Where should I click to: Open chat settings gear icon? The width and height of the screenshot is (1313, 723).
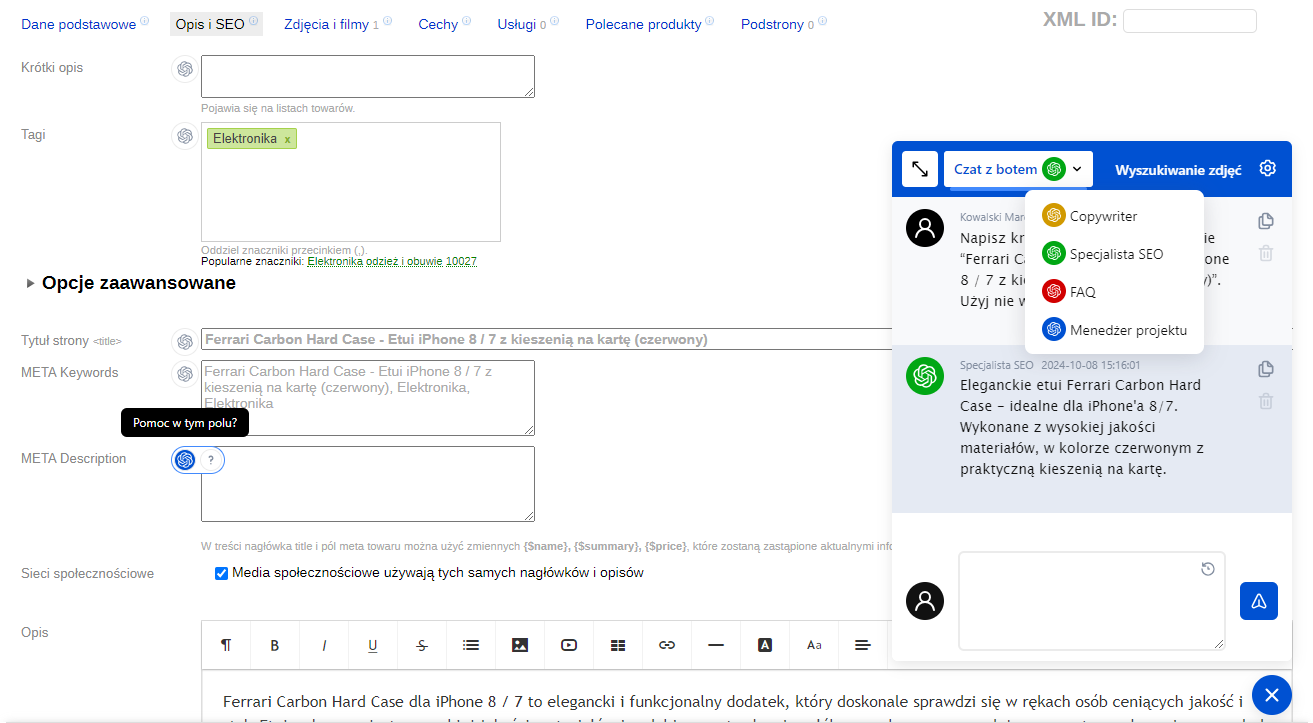[1268, 168]
